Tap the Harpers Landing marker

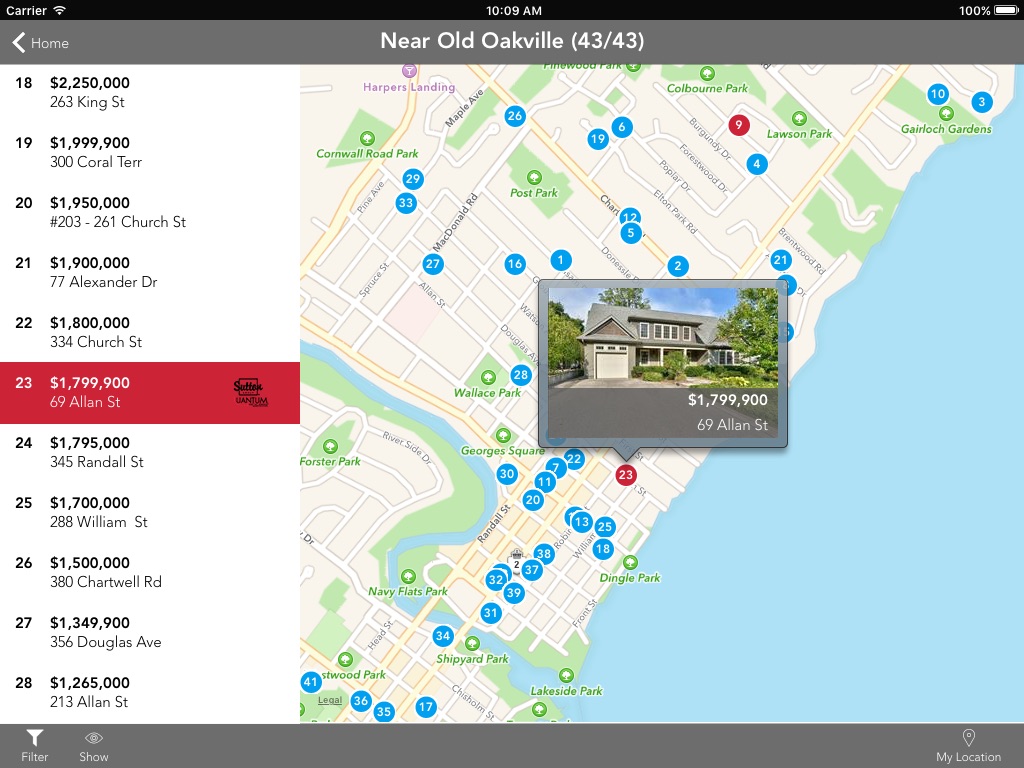tap(409, 71)
